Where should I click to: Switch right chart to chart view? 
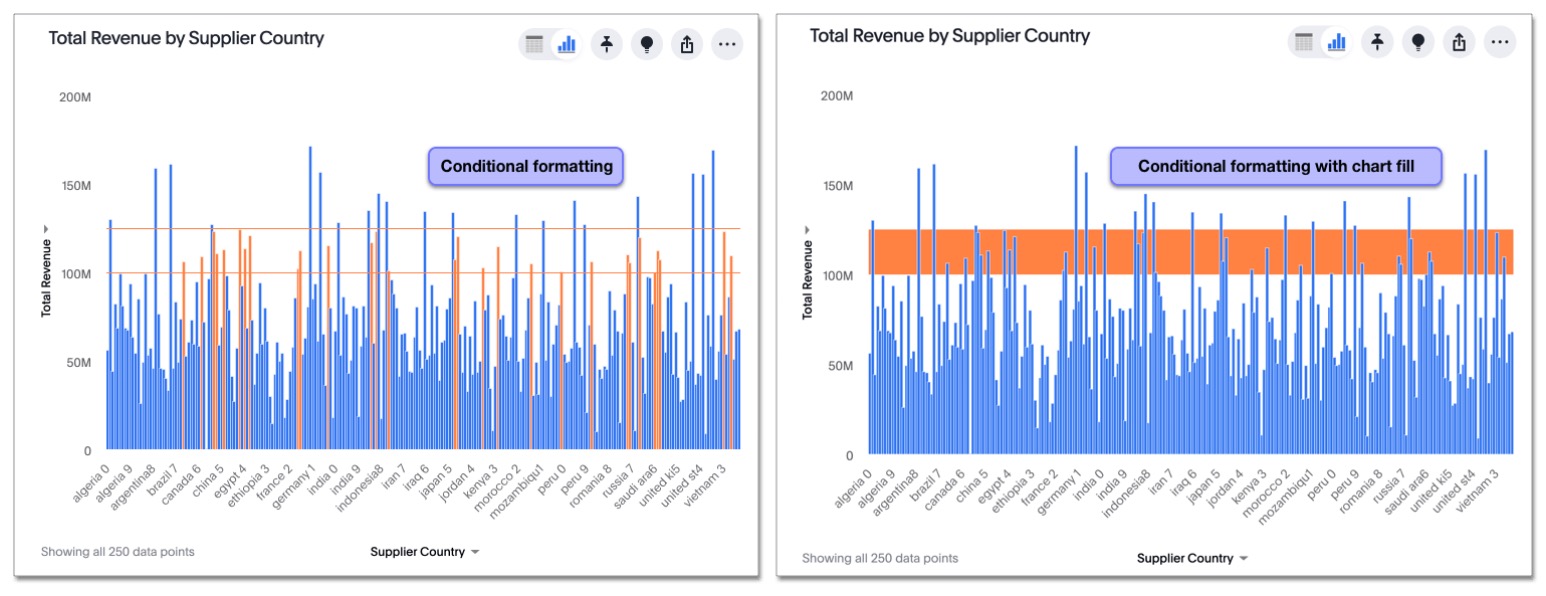[1337, 42]
